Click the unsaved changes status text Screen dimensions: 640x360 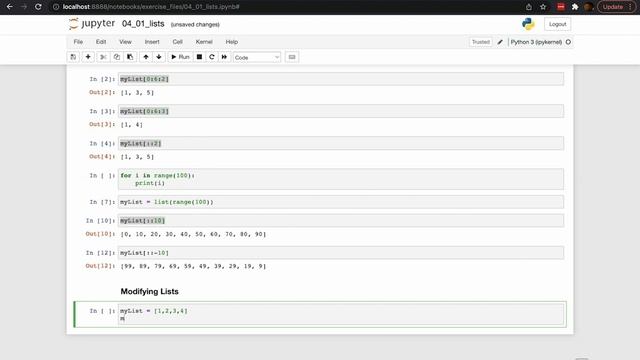coord(195,24)
